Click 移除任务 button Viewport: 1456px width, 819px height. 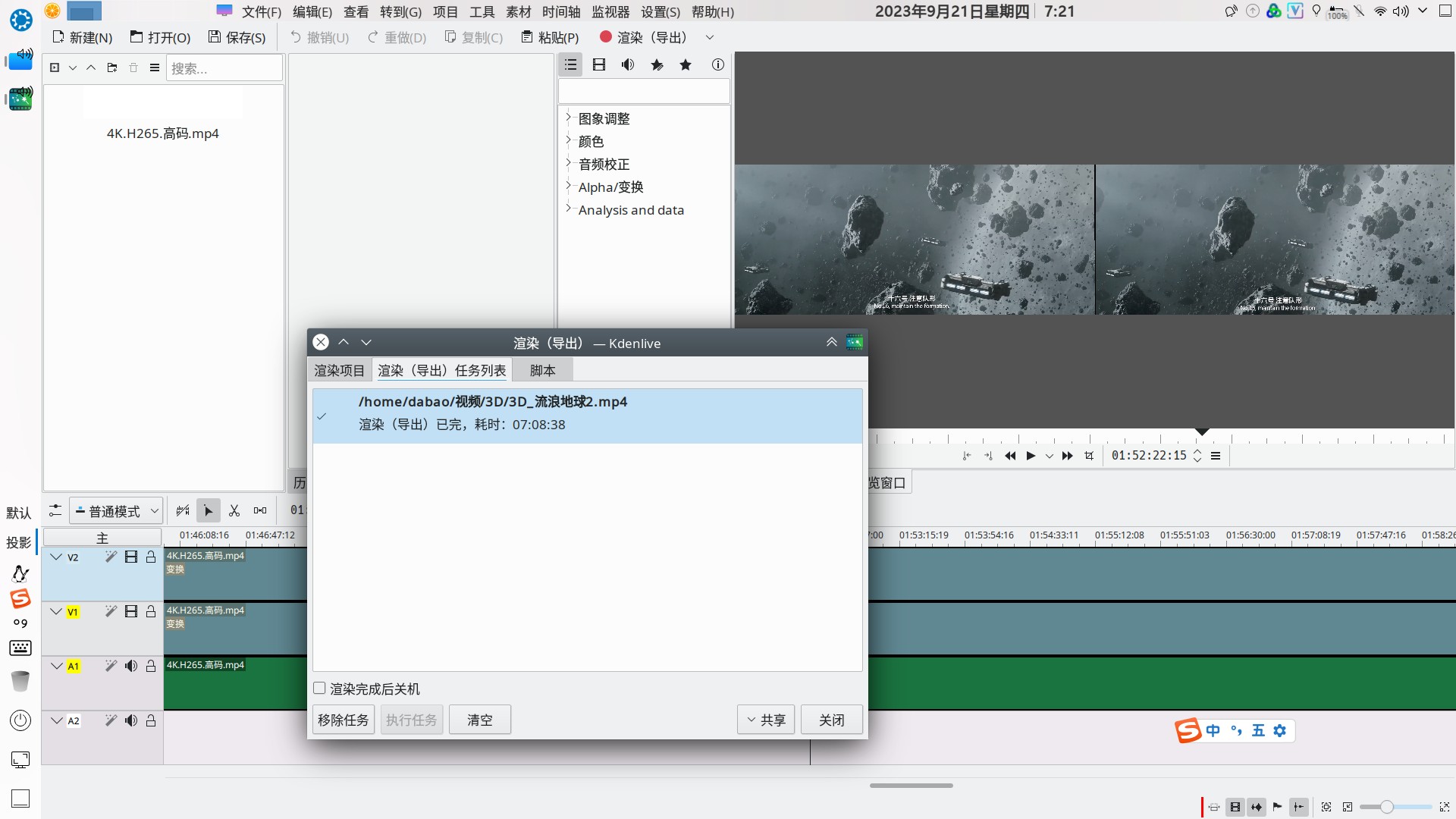(344, 720)
